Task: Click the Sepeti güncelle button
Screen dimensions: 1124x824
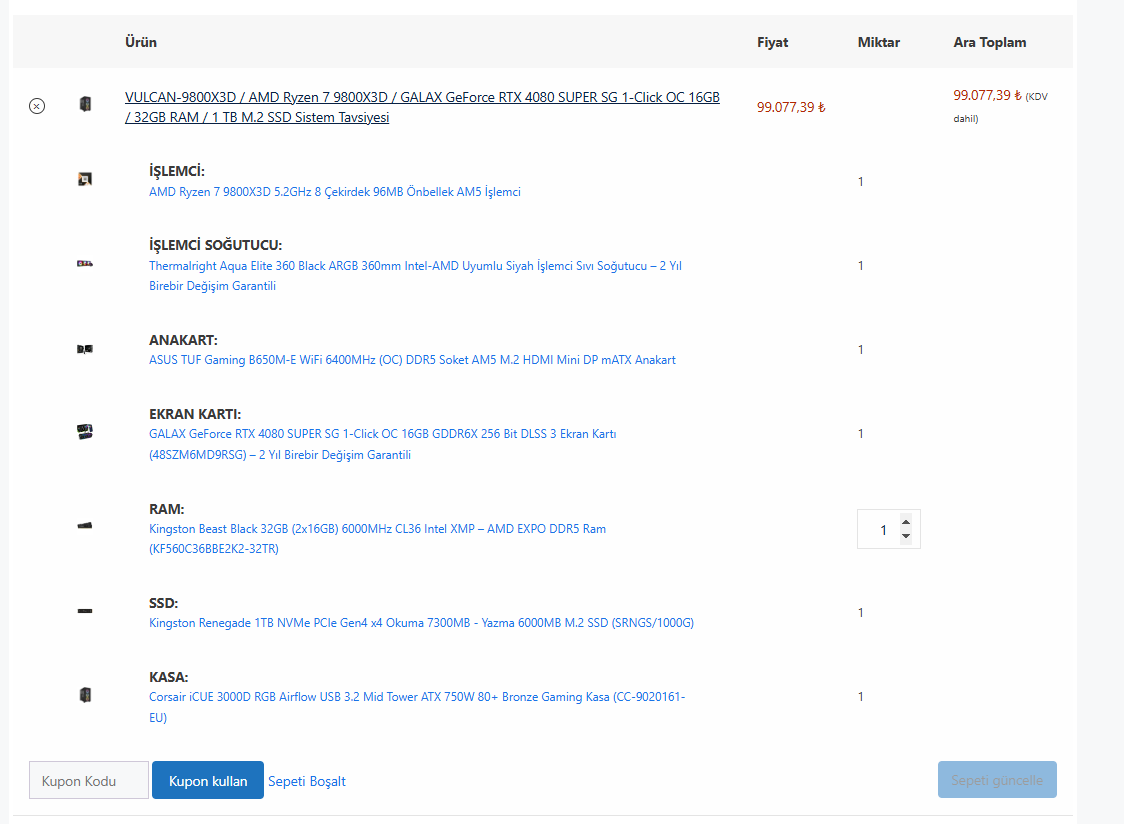Action: (x=997, y=780)
